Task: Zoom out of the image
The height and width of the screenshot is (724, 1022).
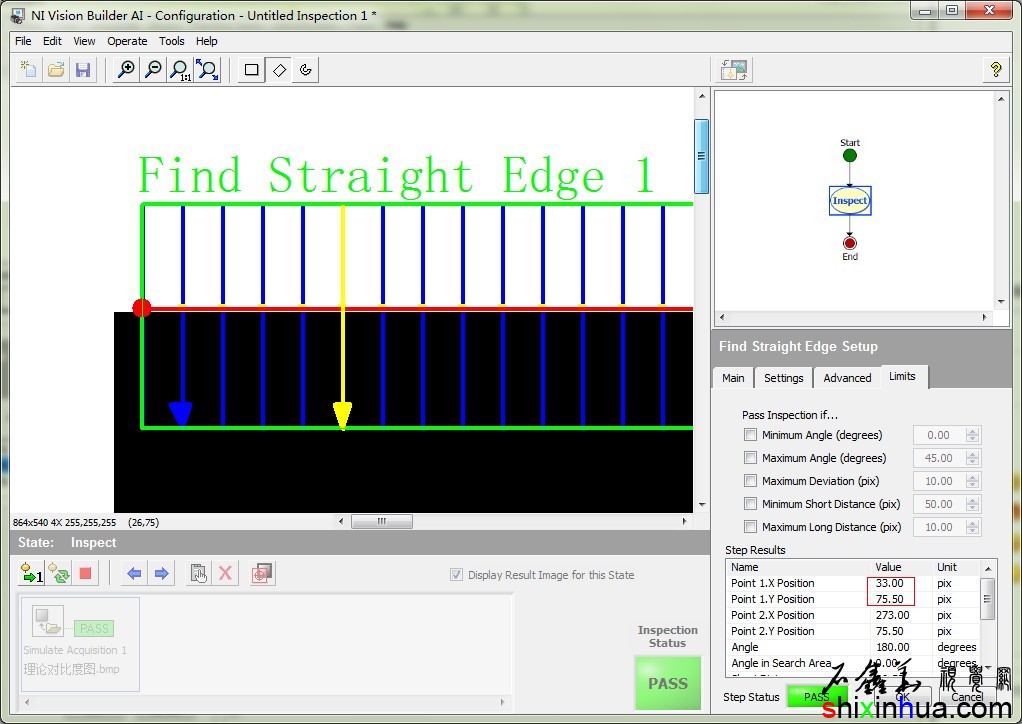Action: click(153, 70)
